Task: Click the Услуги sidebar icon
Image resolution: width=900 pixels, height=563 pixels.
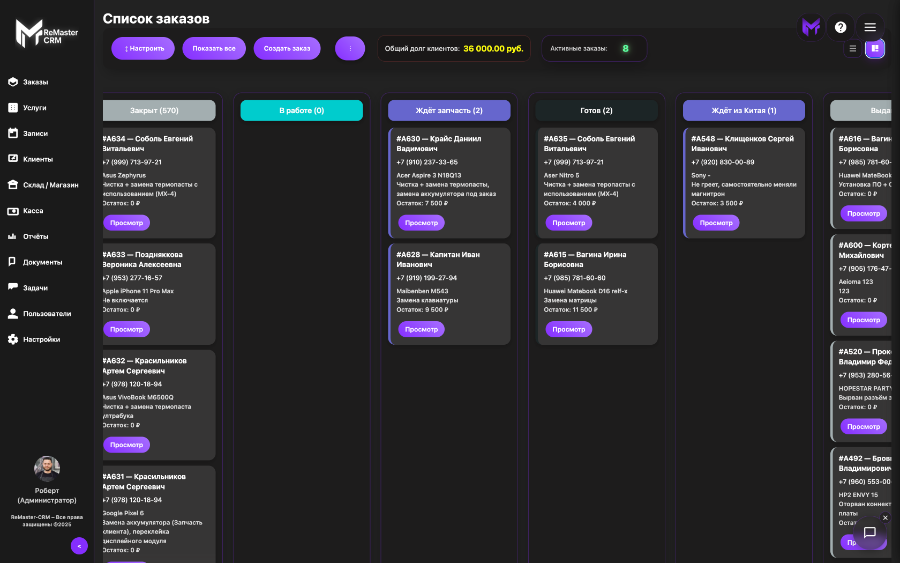Action: pyautogui.click(x=13, y=107)
